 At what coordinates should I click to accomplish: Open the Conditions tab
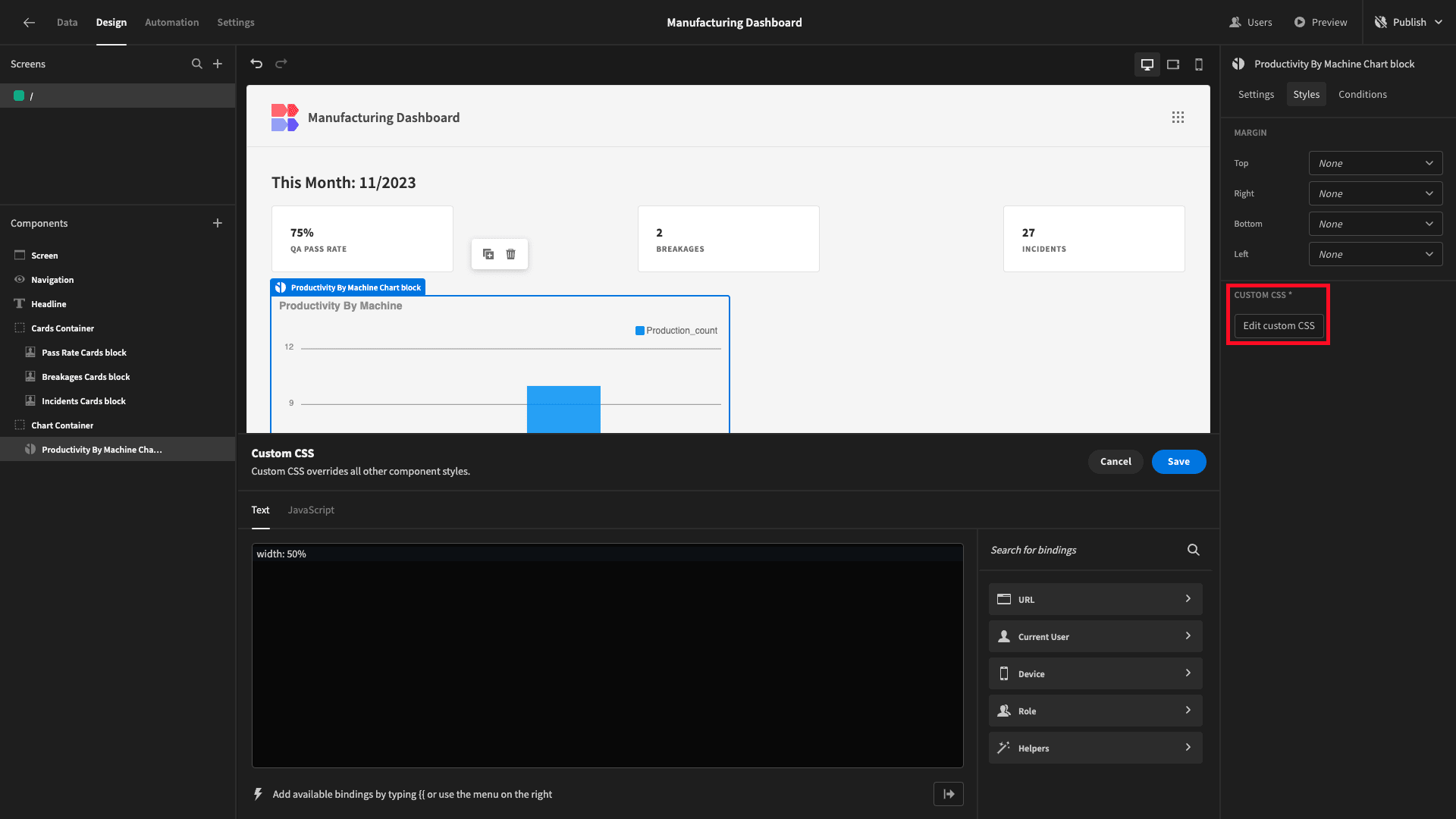(x=1363, y=94)
